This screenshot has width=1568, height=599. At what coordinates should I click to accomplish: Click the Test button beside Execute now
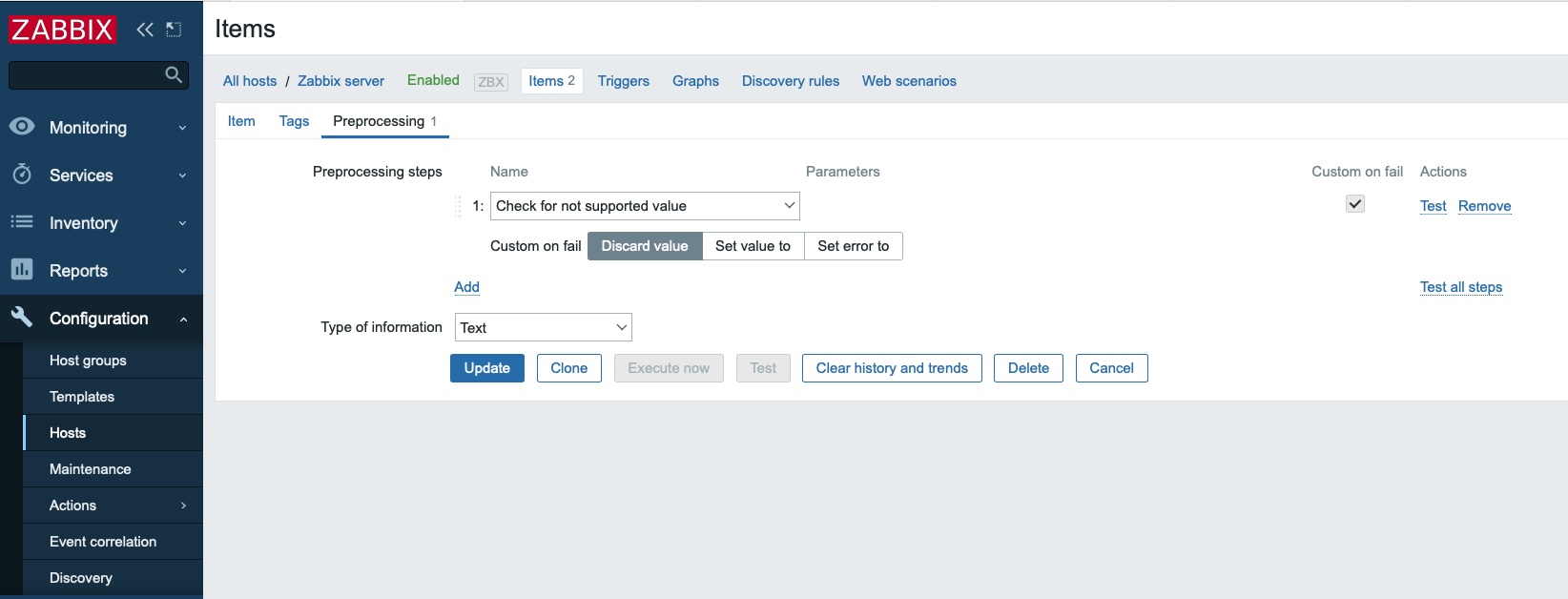coord(763,368)
